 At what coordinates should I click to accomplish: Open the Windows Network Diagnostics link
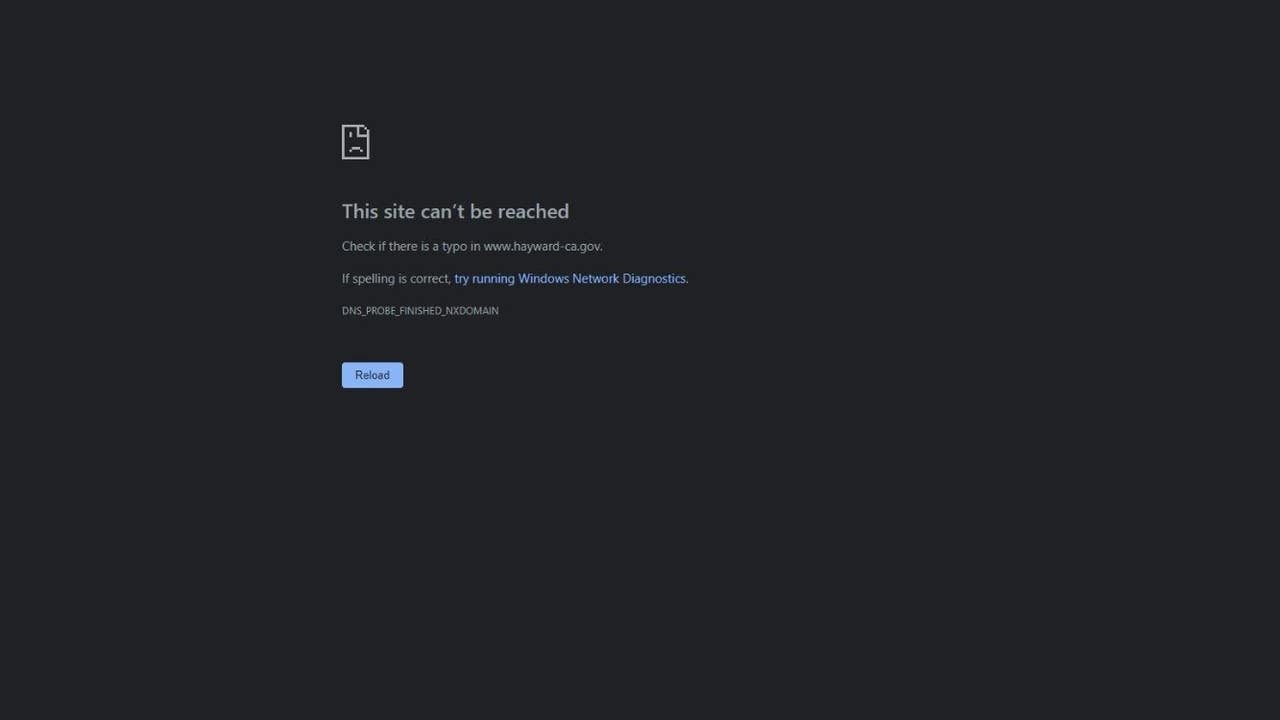(571, 278)
